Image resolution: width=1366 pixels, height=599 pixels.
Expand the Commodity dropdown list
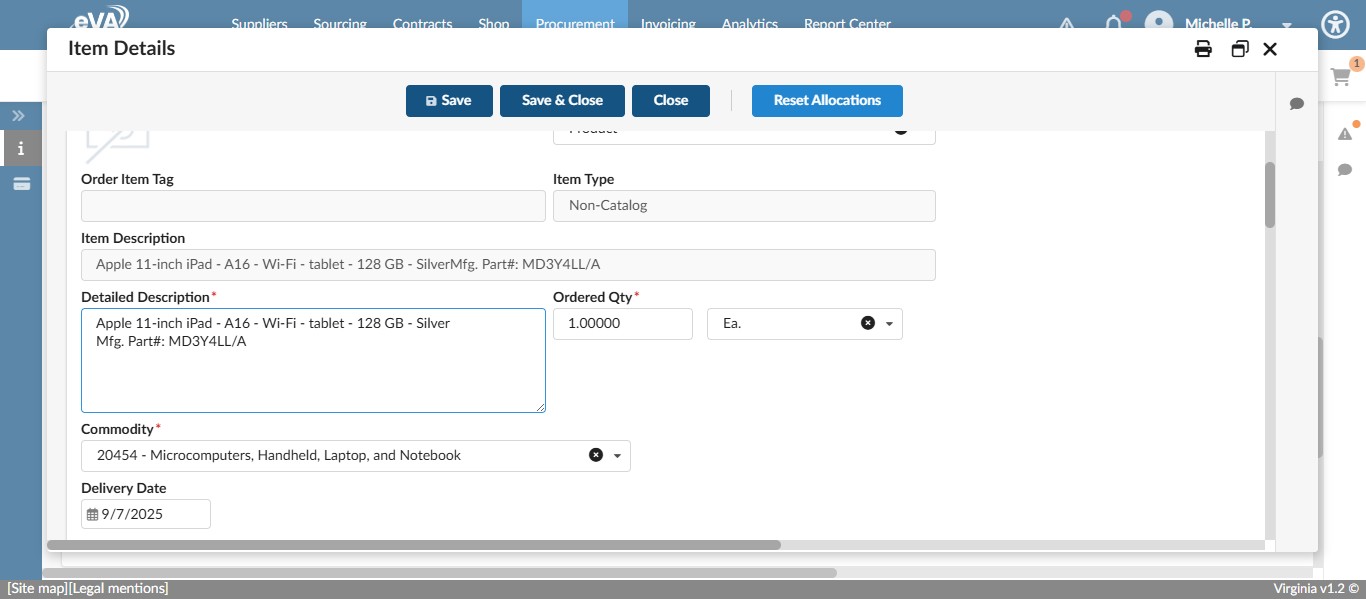(x=618, y=455)
